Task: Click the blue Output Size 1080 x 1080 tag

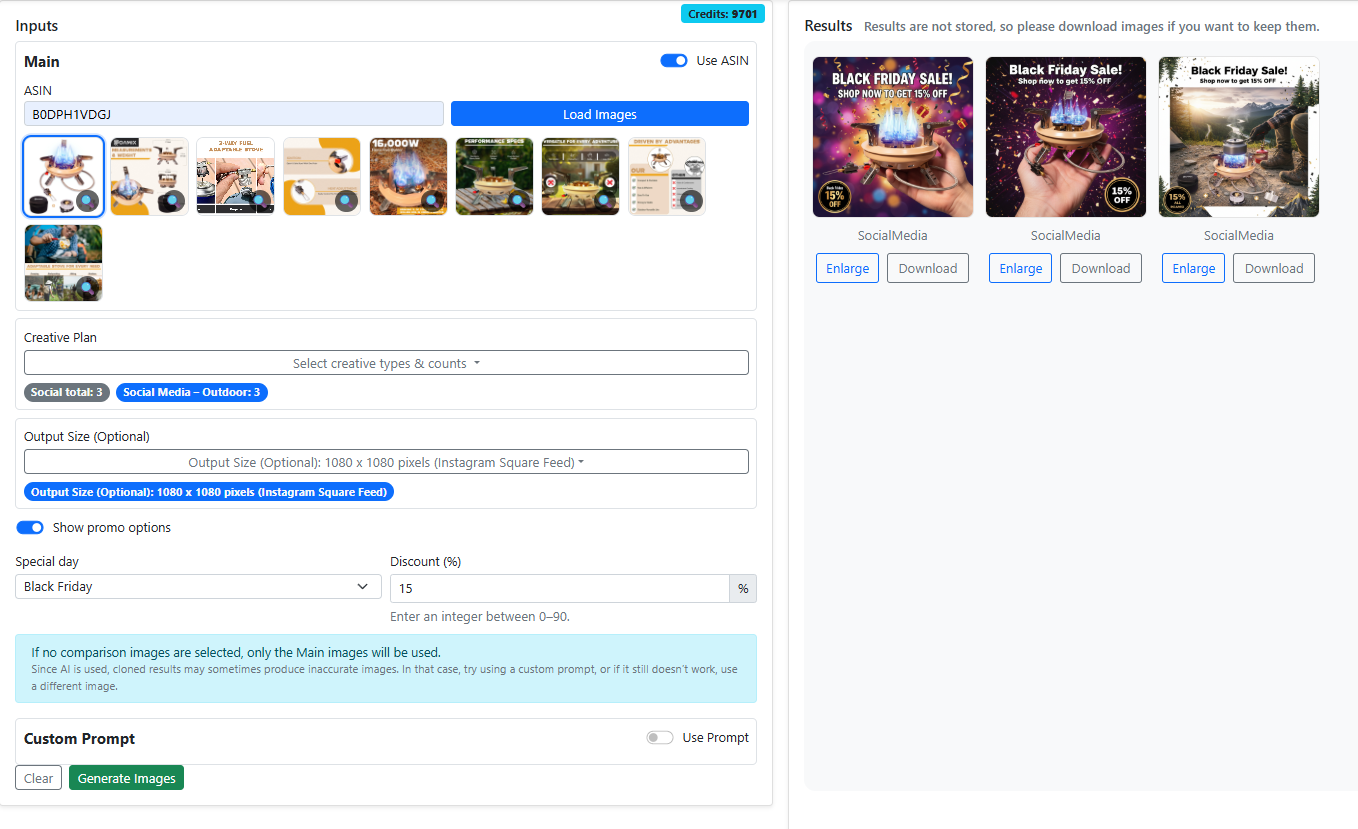Action: (209, 492)
